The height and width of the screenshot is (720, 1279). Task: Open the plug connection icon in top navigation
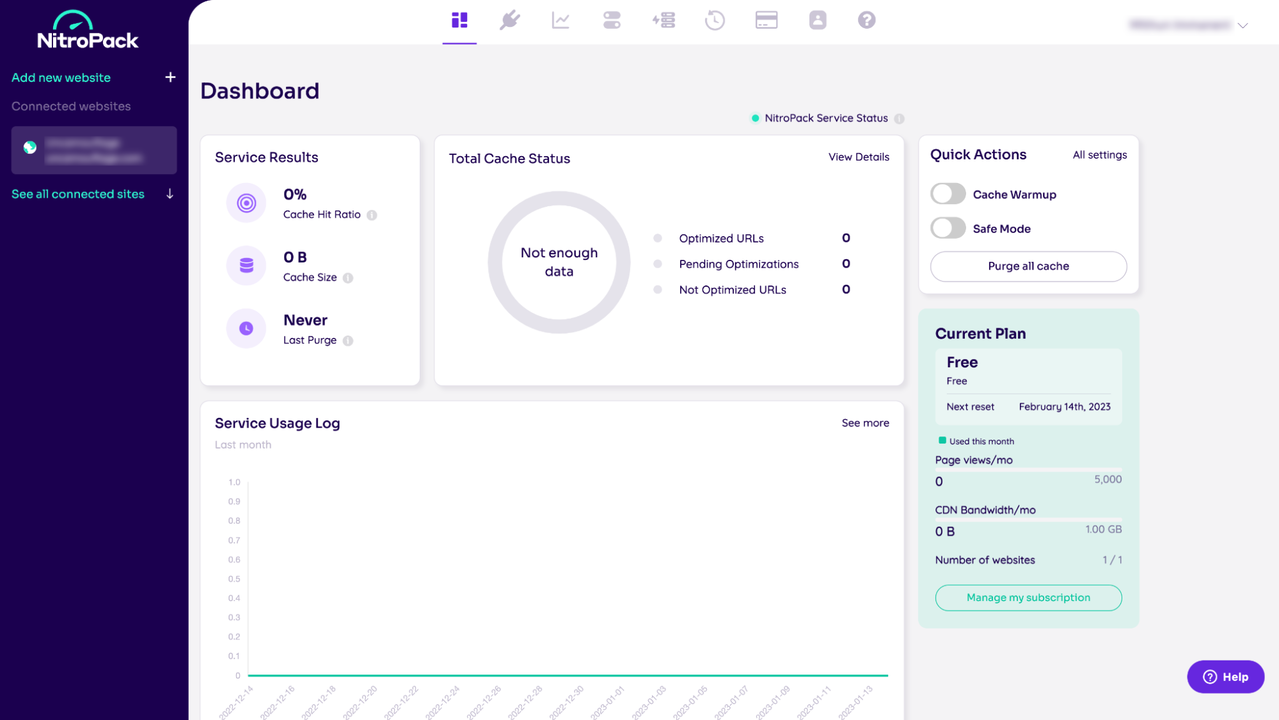(x=510, y=20)
